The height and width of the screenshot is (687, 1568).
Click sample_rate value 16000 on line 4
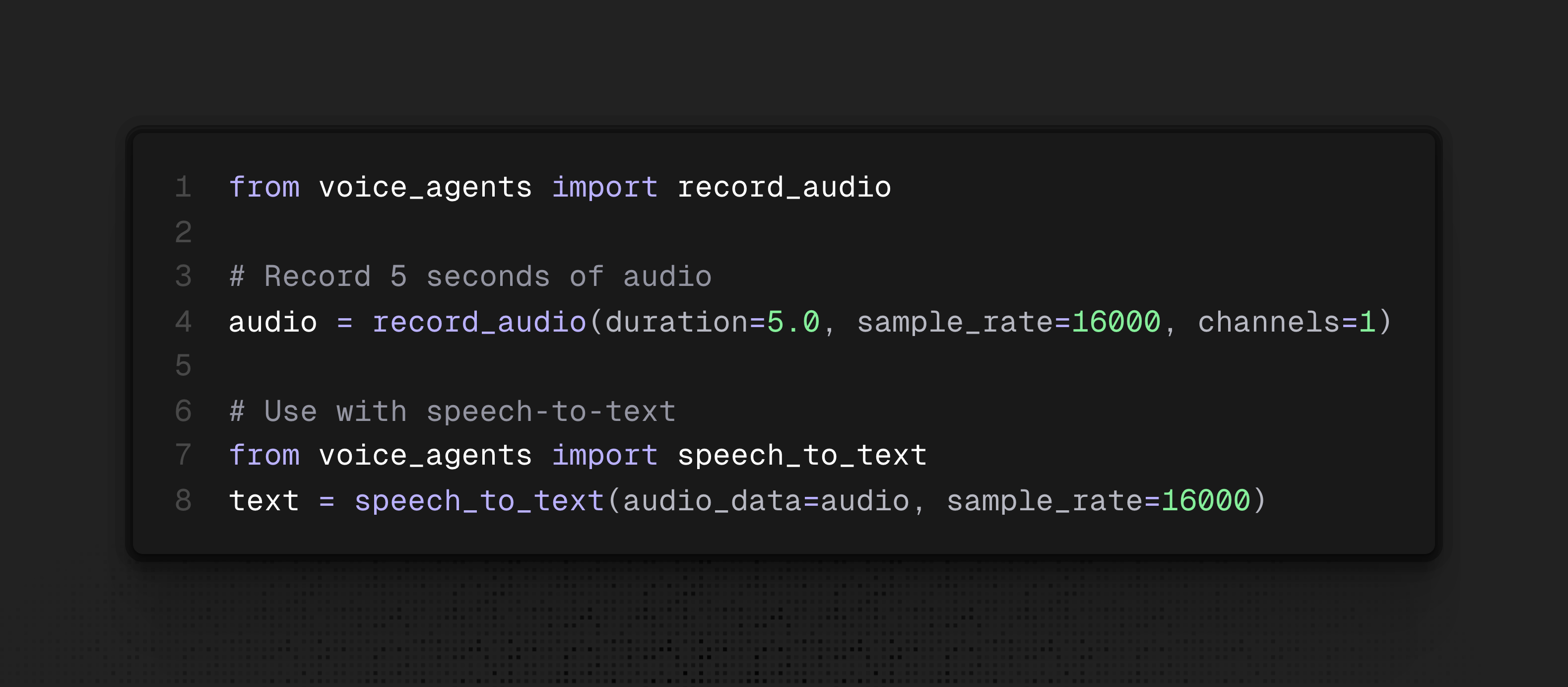pyautogui.click(x=1116, y=322)
